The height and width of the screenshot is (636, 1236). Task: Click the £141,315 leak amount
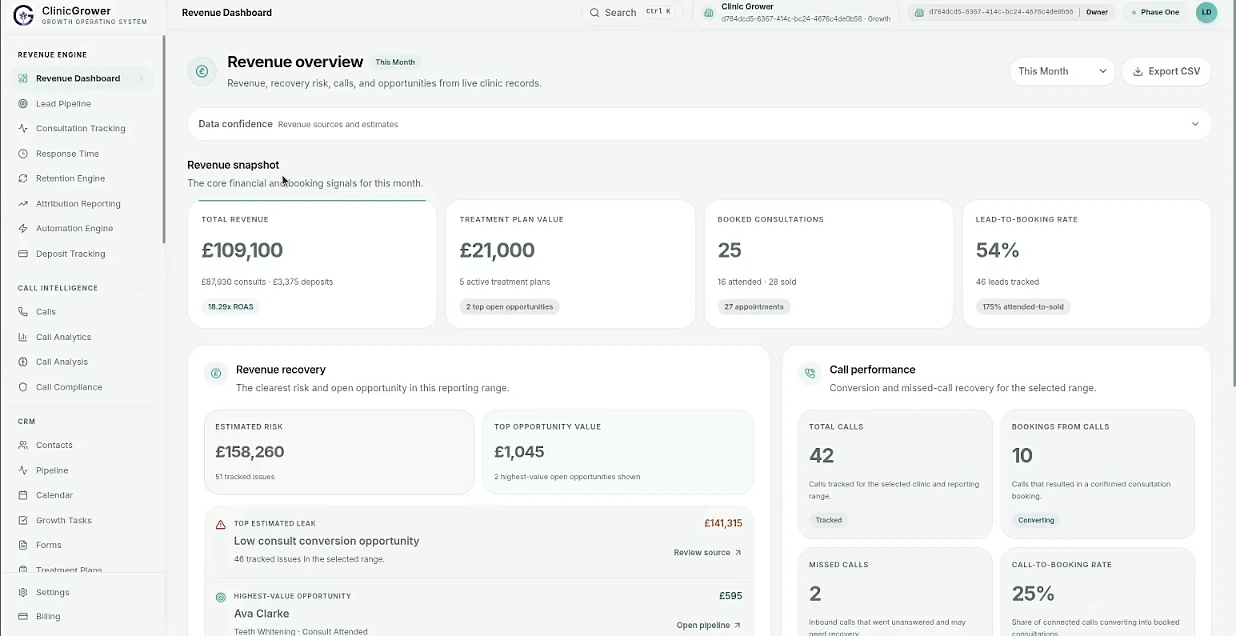[723, 524]
